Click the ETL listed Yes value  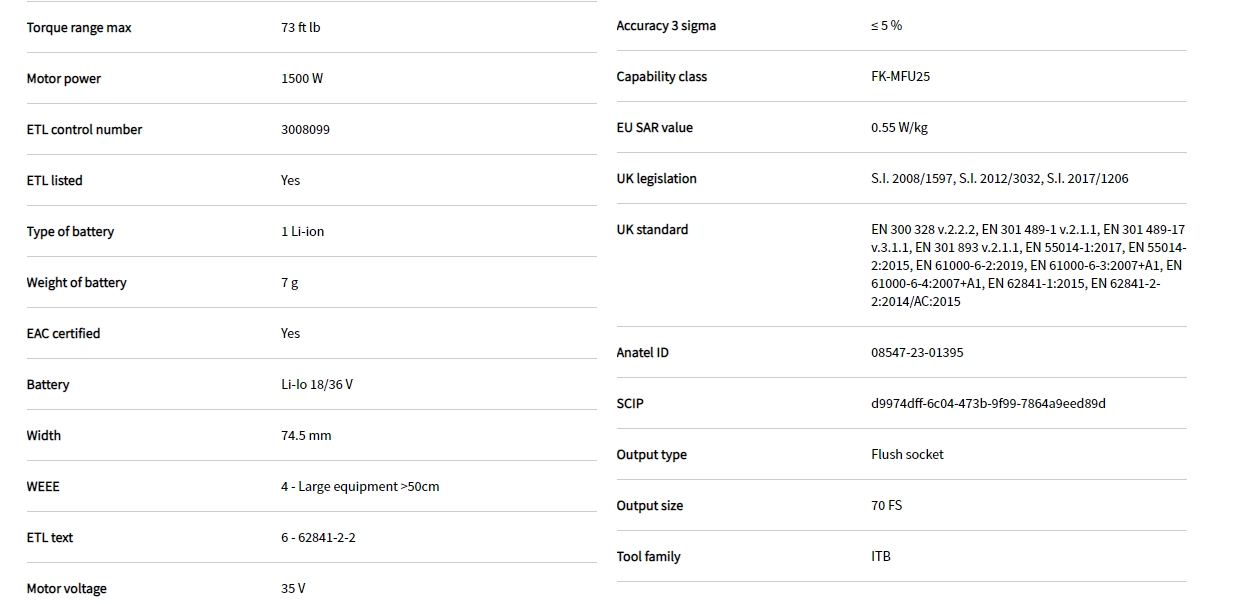click(290, 181)
